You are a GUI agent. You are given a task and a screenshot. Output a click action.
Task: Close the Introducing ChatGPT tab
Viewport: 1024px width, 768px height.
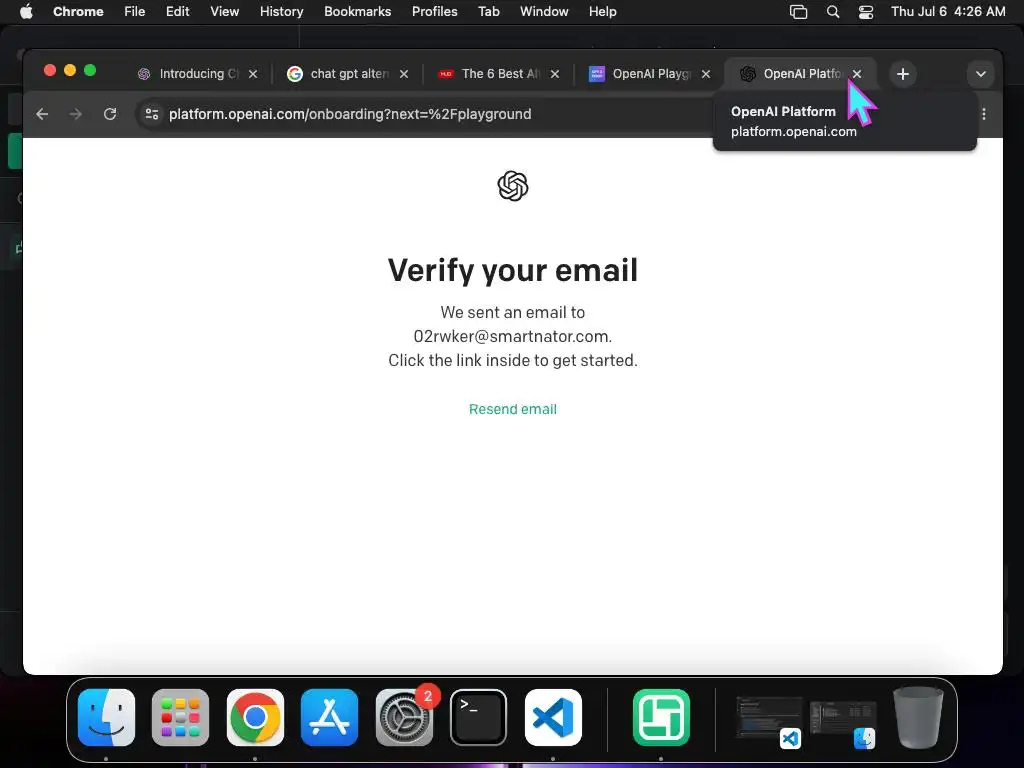pos(253,74)
